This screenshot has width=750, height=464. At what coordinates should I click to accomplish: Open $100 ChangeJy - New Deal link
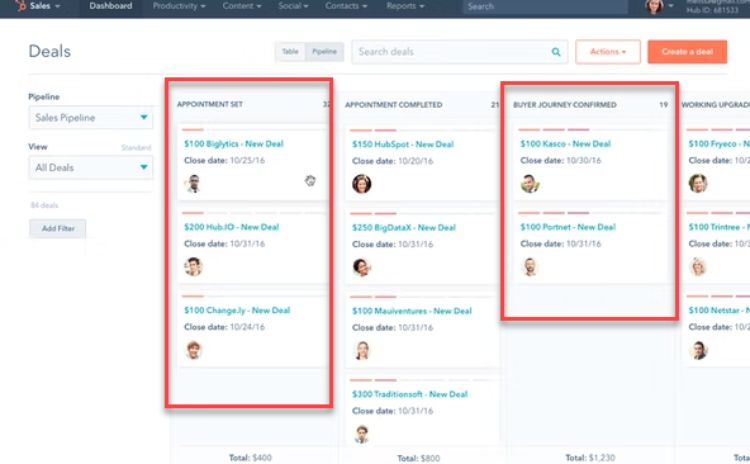tap(237, 310)
